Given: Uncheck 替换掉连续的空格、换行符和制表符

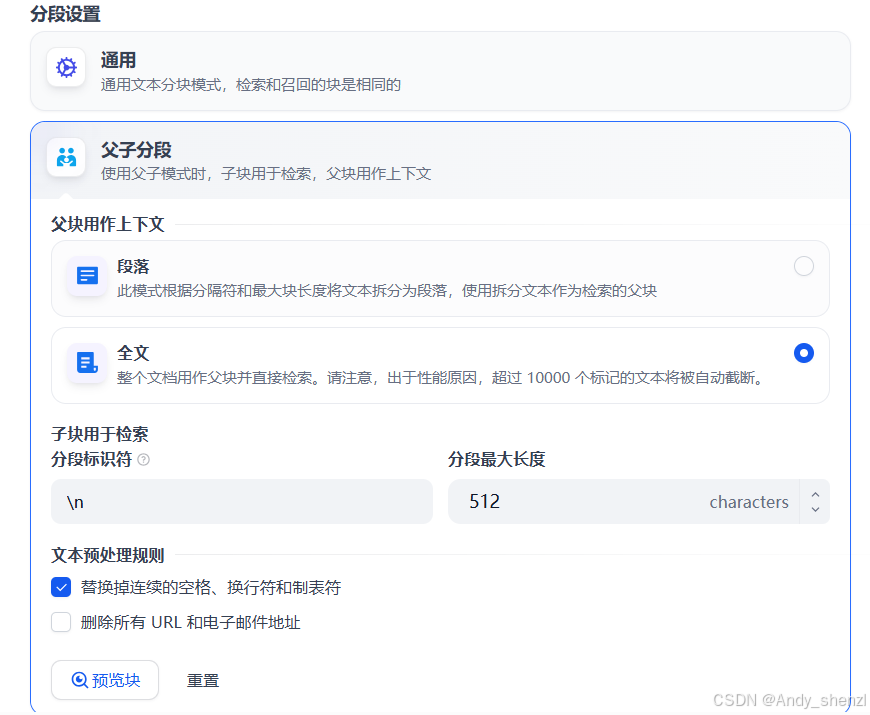Looking at the screenshot, I should 60,588.
